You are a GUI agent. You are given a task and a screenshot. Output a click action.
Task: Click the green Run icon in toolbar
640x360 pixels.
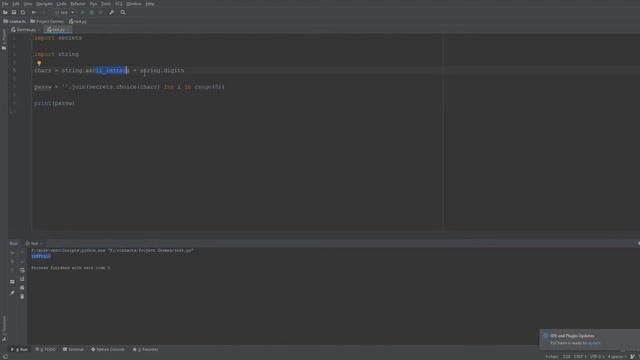(x=83, y=13)
